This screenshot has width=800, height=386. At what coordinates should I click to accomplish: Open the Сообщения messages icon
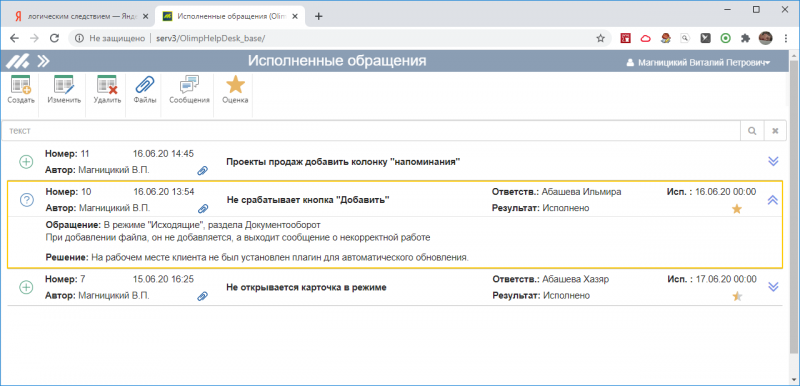coord(189,85)
